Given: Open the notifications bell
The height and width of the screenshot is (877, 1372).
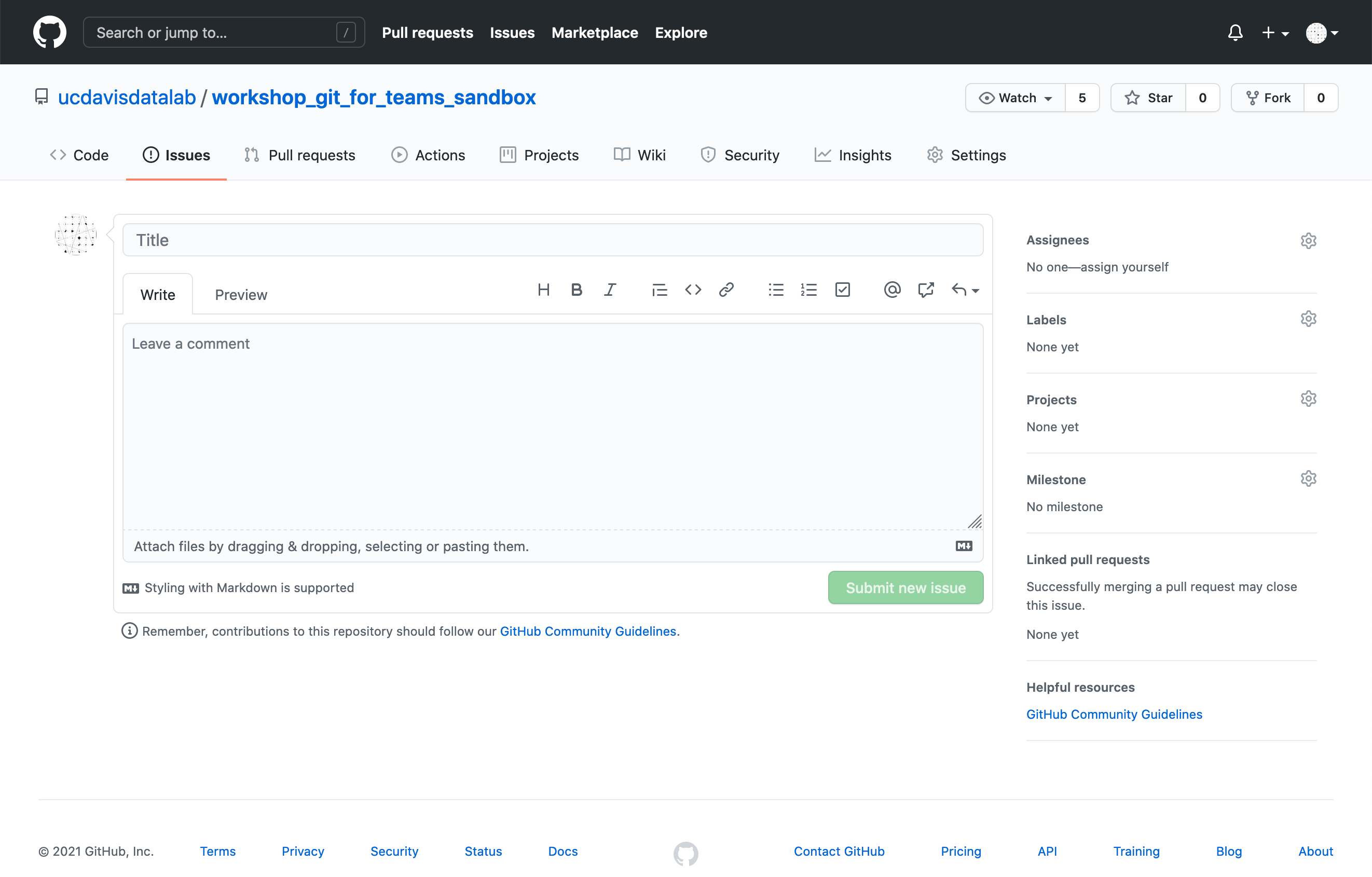Looking at the screenshot, I should 1234,33.
